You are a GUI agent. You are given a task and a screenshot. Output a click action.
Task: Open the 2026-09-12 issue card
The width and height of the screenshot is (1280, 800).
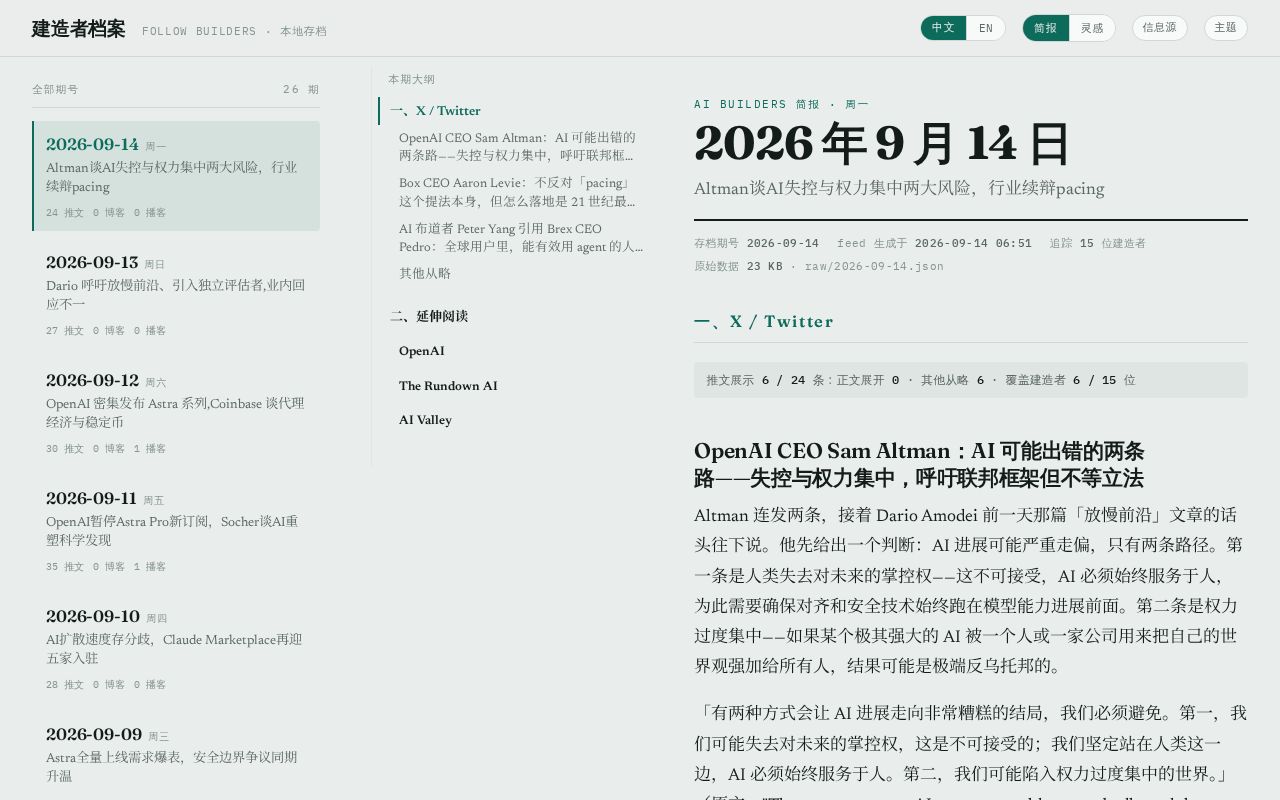click(x=176, y=412)
